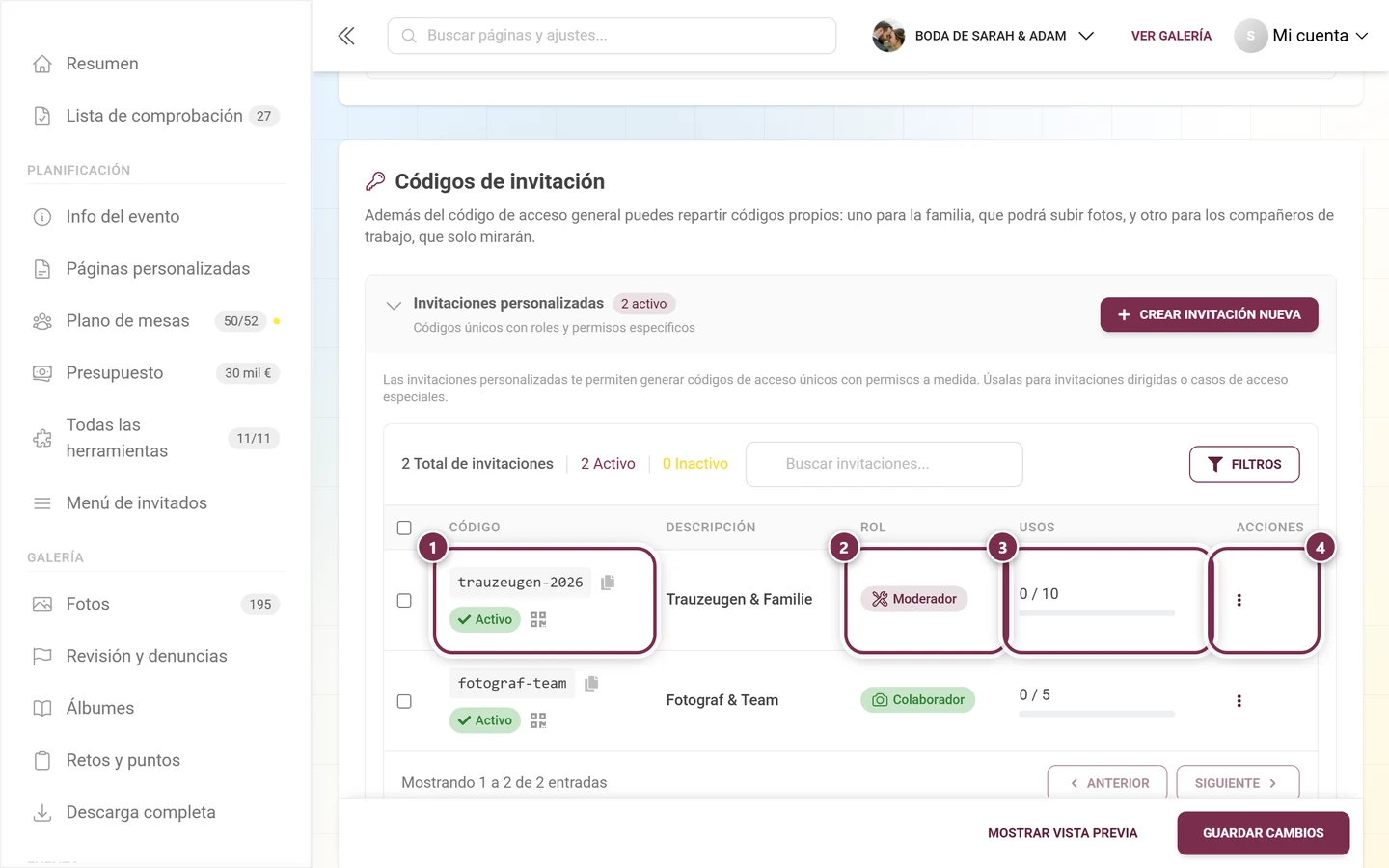Filter by 0 Inactivo invitations
This screenshot has width=1389, height=868.
click(x=695, y=464)
